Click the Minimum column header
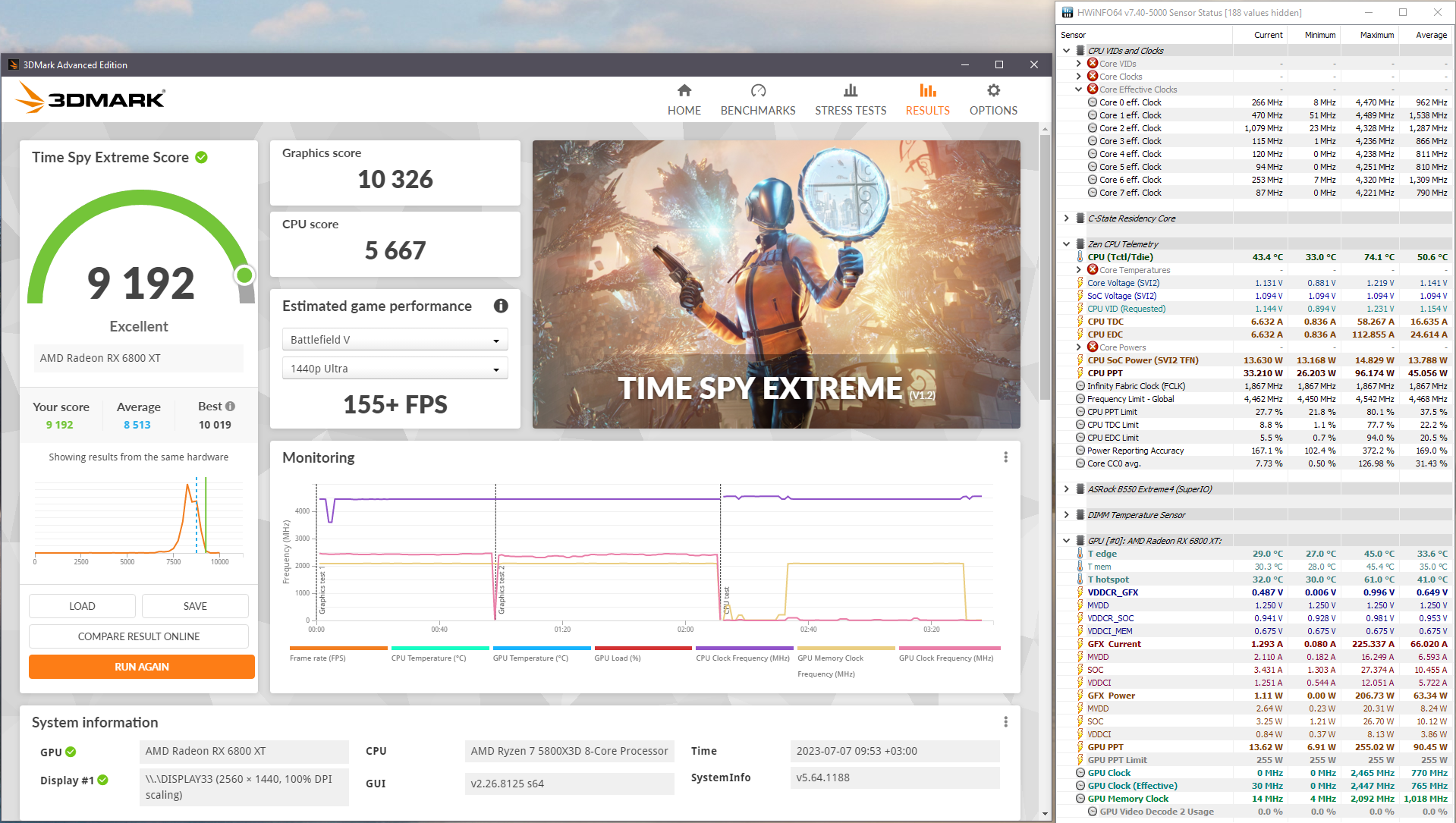 1313,35
